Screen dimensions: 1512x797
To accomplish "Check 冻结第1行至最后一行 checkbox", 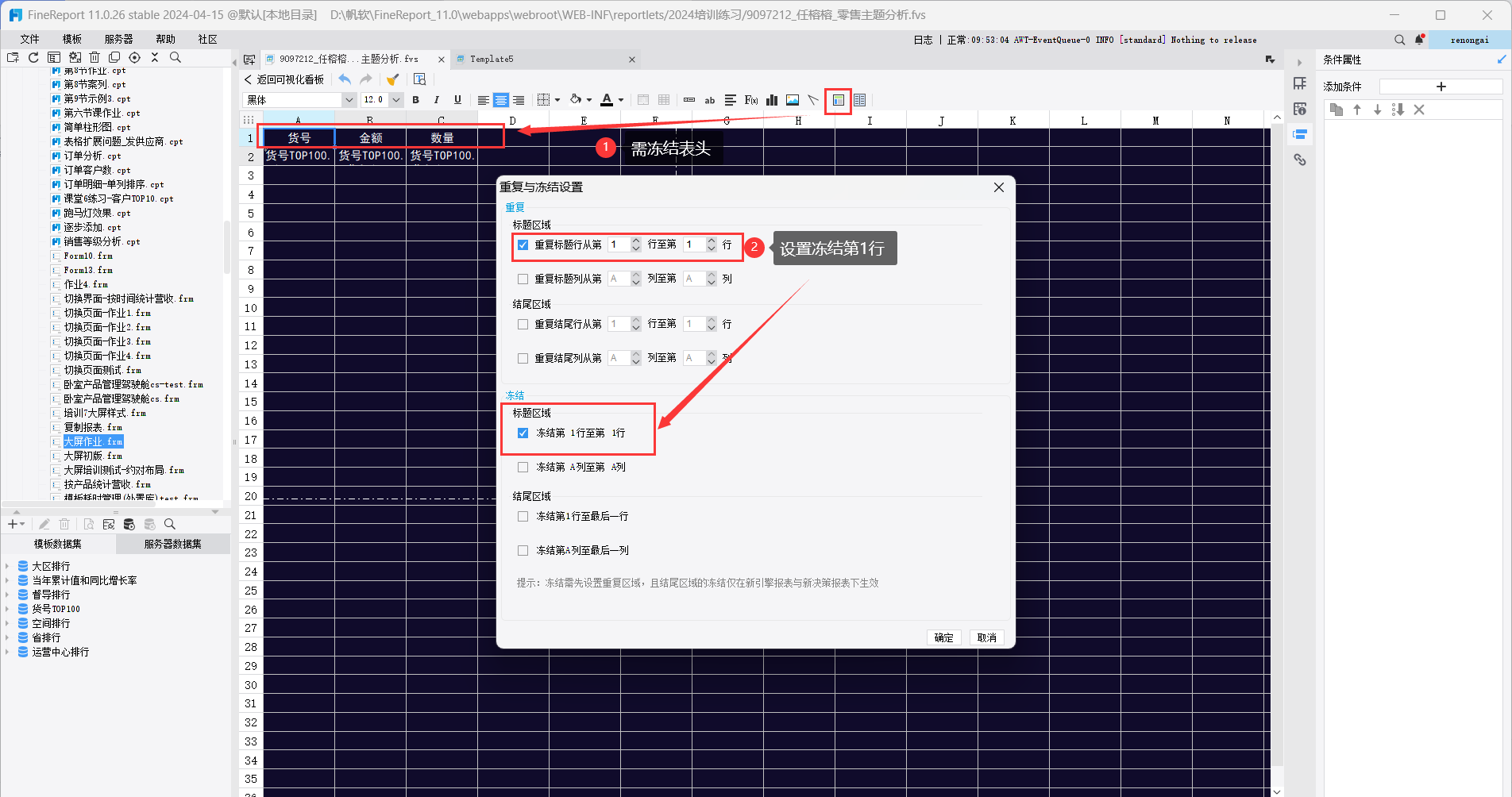I will click(523, 516).
